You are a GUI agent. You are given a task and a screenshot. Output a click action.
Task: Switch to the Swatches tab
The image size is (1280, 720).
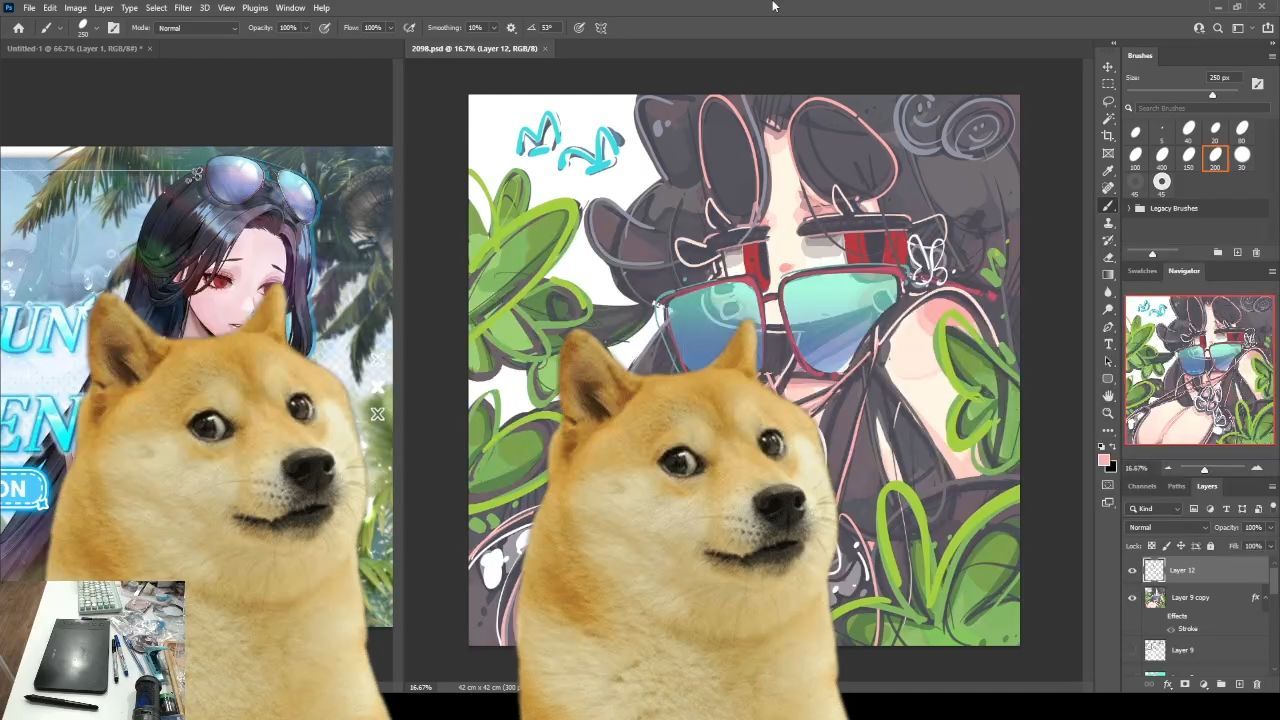pyautogui.click(x=1142, y=271)
